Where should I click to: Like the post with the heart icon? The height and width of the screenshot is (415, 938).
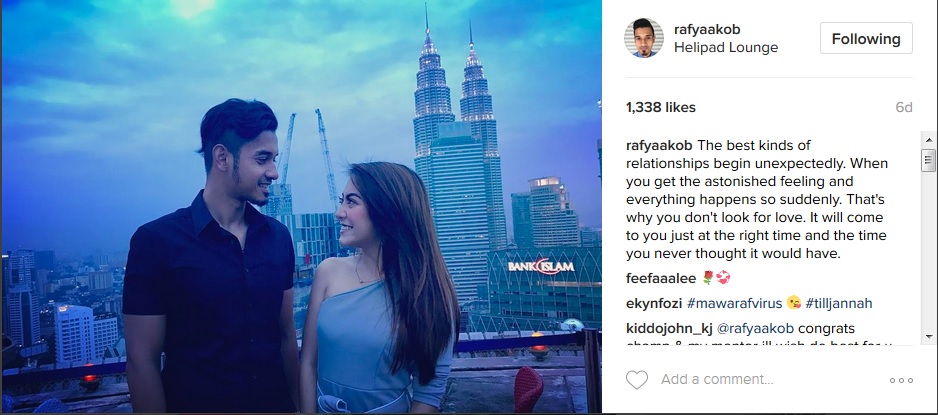[636, 380]
